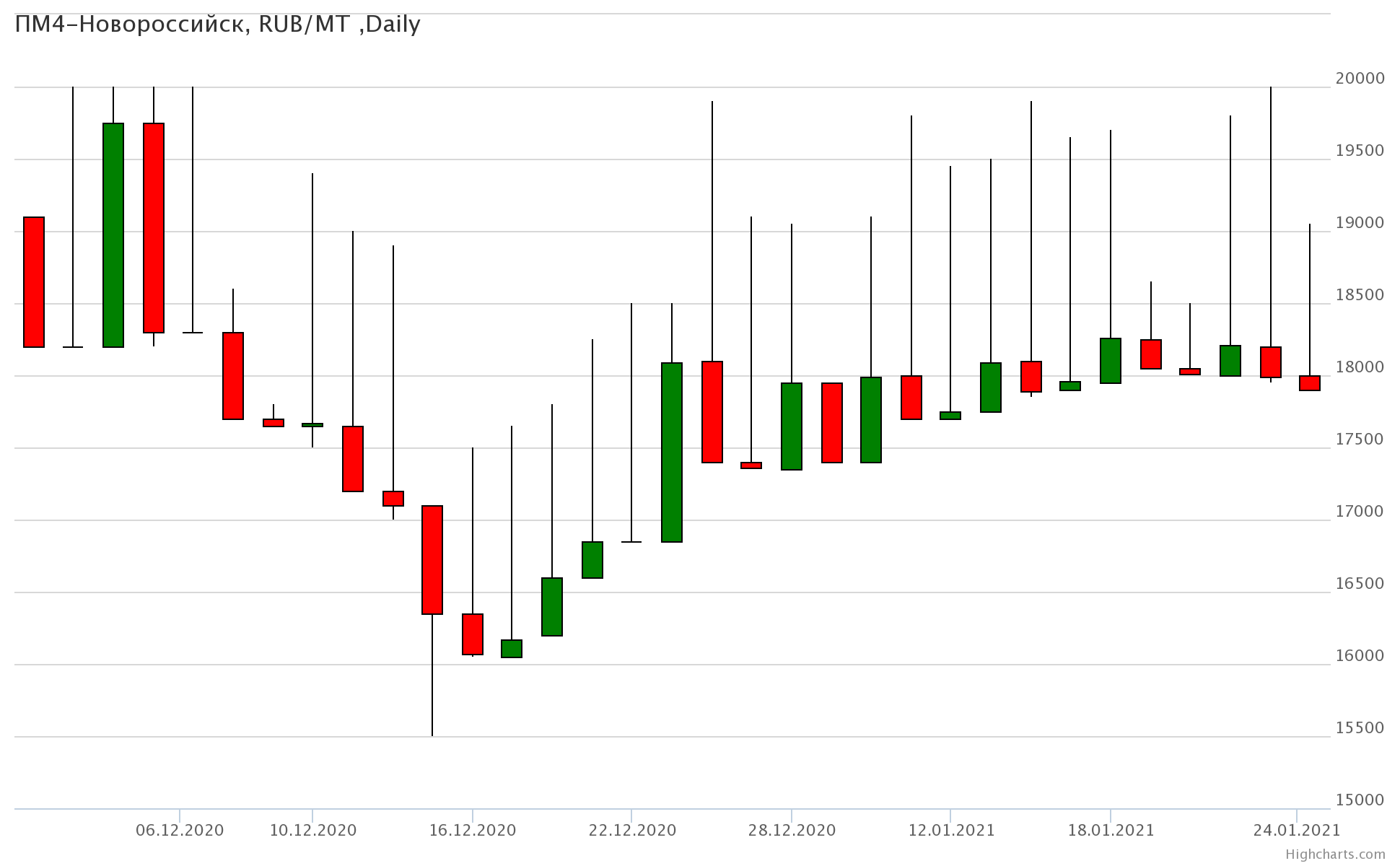1400x866 pixels.
Task: Click the green candle at 18.01.2021
Action: (1111, 361)
